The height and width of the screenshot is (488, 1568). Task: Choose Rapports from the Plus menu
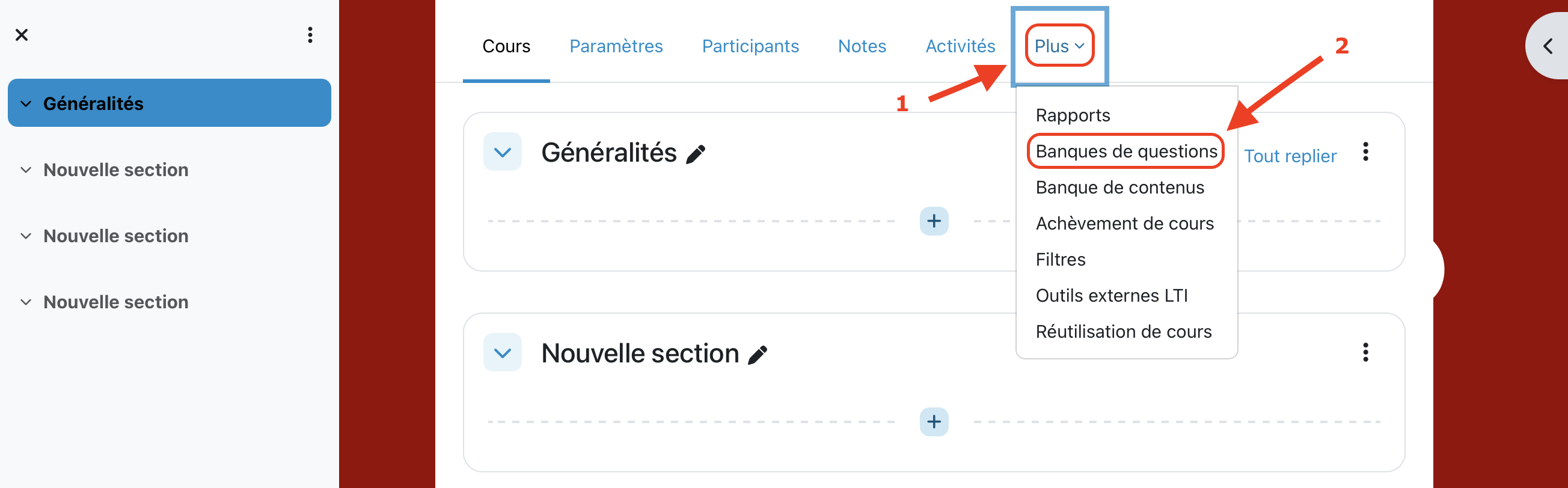[1073, 115]
